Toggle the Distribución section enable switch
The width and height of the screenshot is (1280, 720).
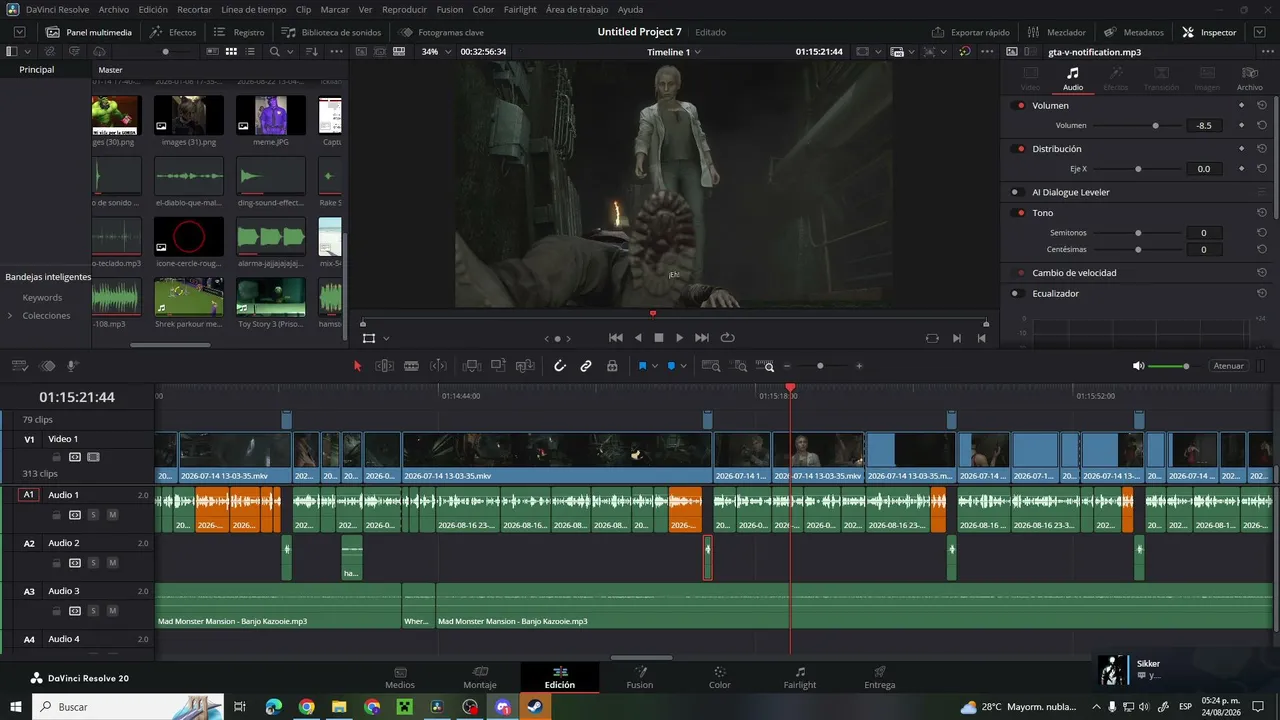coord(1020,149)
